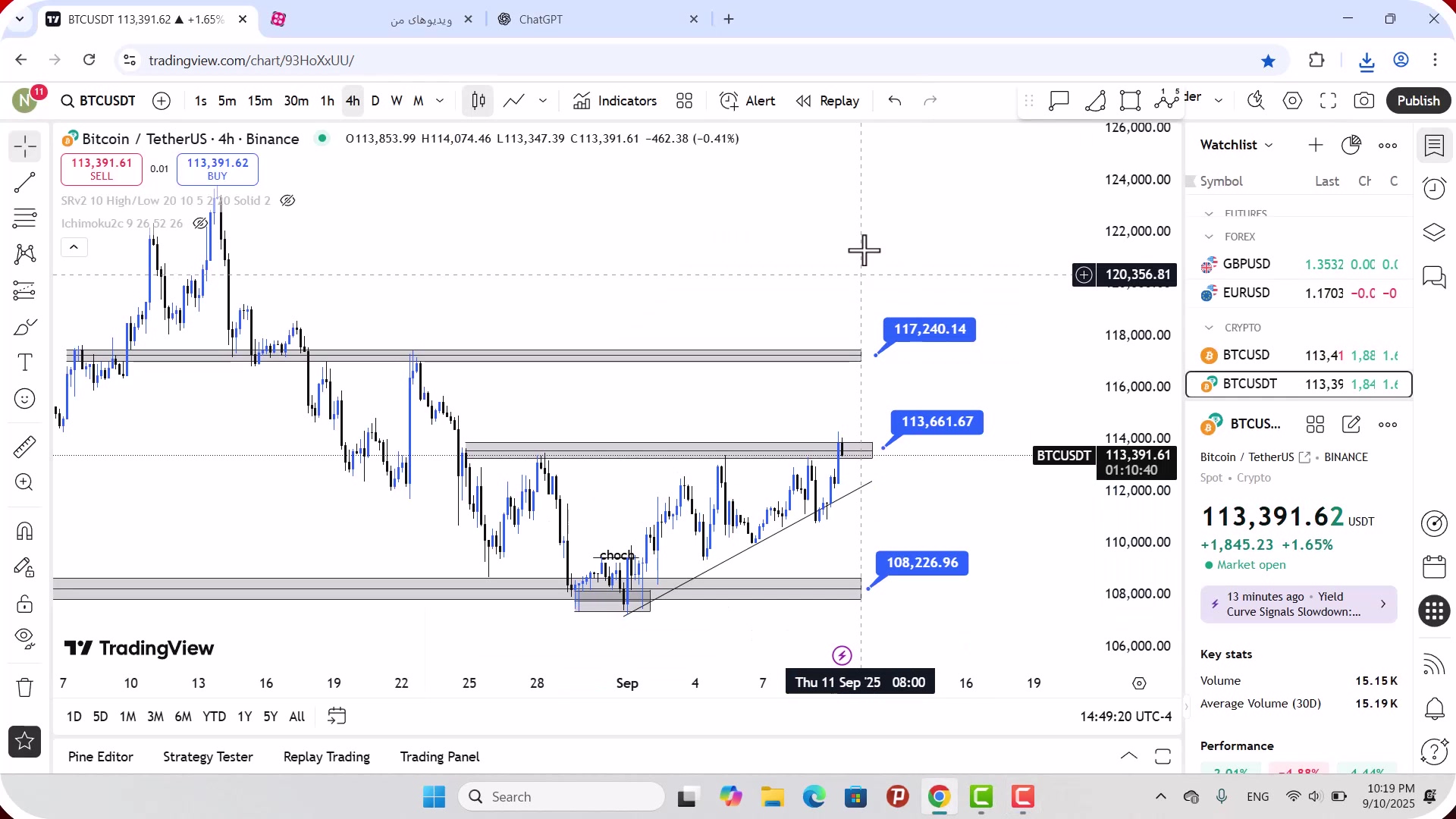Undo the last chart action

895,101
